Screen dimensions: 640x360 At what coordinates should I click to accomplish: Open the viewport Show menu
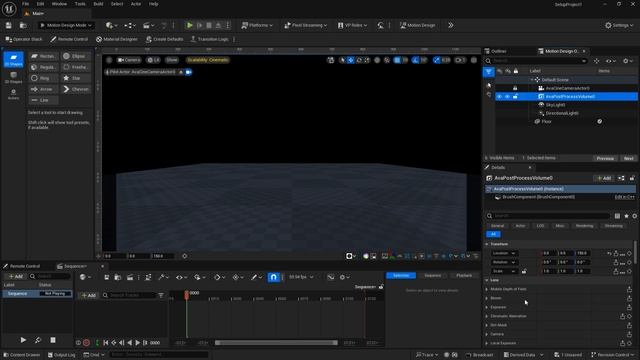click(x=172, y=60)
